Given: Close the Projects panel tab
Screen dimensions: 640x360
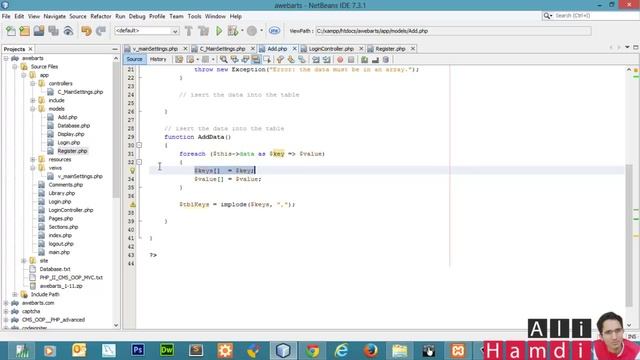Looking at the screenshot, I should (x=30, y=49).
